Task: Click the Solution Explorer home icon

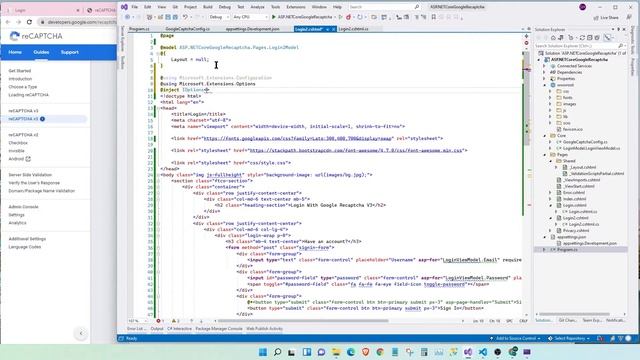Action: click(553, 38)
